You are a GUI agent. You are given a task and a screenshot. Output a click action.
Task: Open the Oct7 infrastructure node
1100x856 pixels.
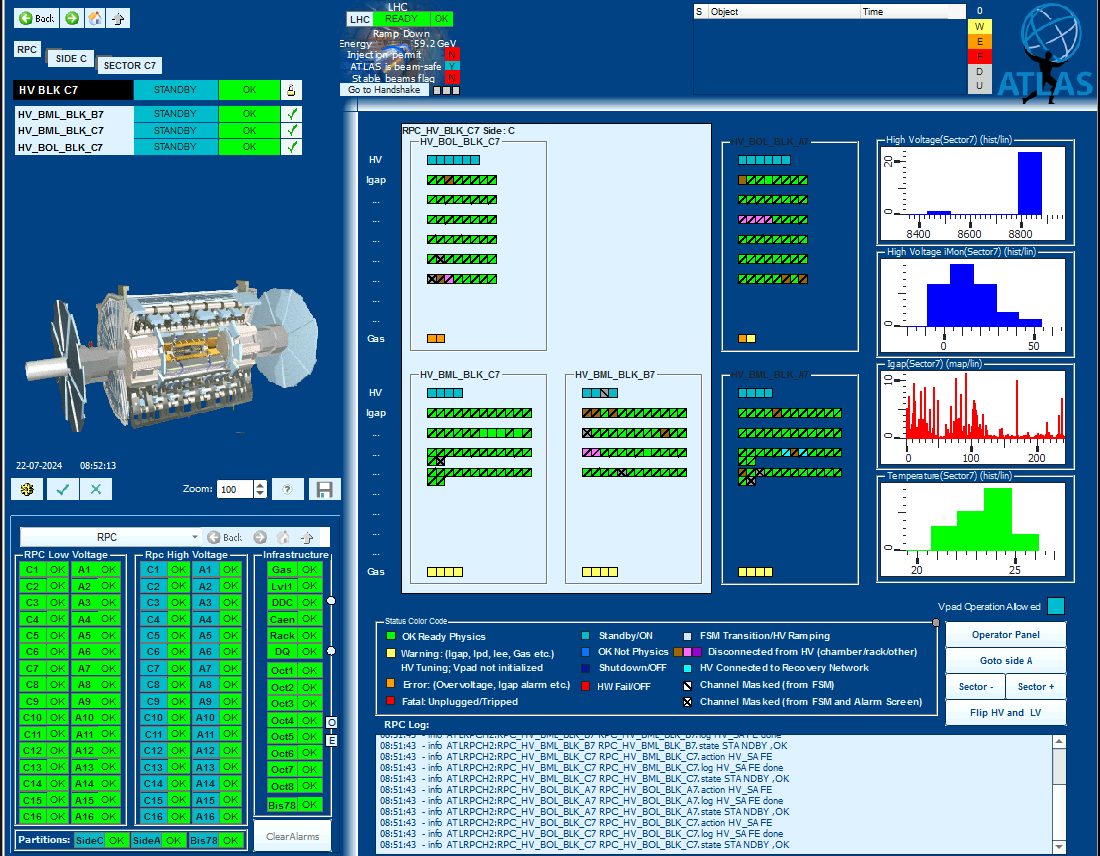click(282, 770)
